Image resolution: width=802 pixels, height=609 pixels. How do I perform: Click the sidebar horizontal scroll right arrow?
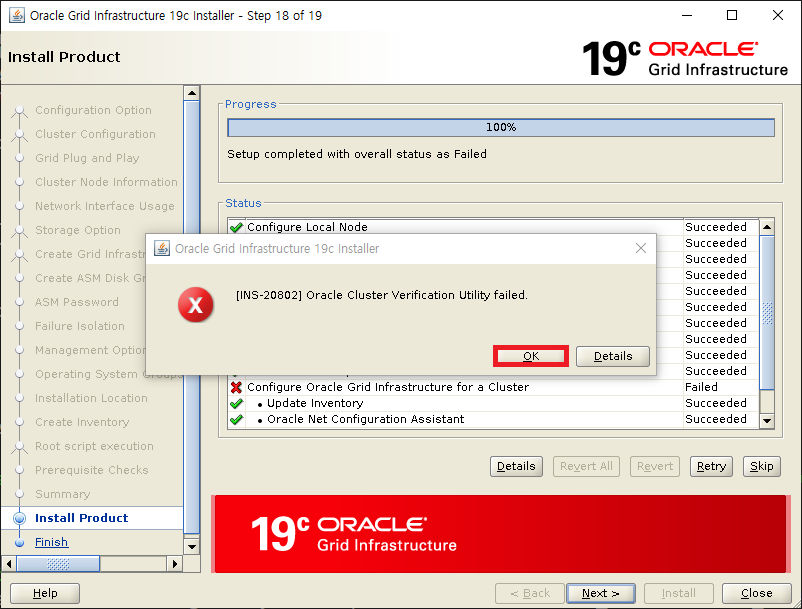click(175, 564)
